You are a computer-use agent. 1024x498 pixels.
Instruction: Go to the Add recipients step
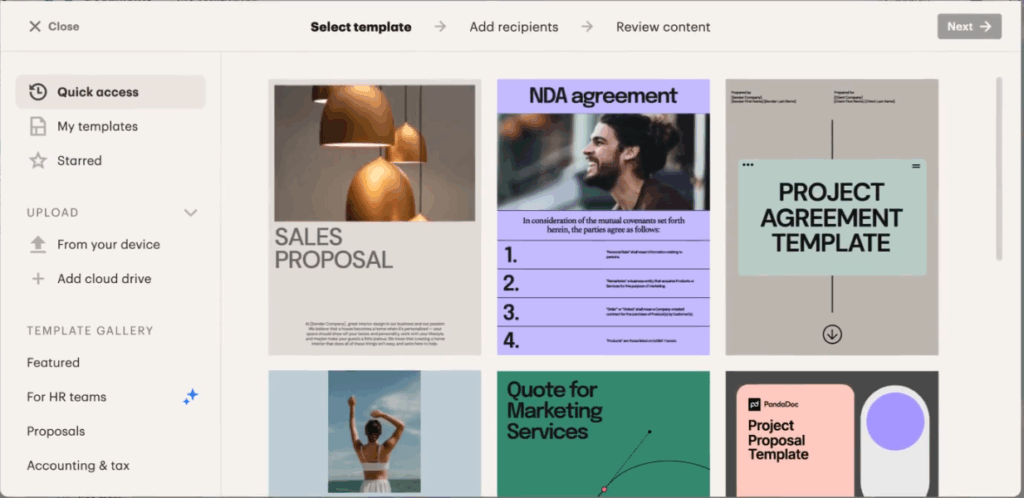pyautogui.click(x=514, y=27)
